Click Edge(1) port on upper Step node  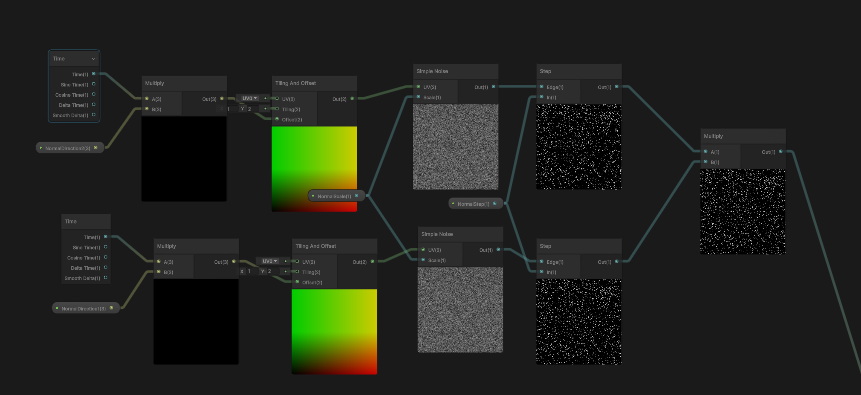(x=541, y=87)
